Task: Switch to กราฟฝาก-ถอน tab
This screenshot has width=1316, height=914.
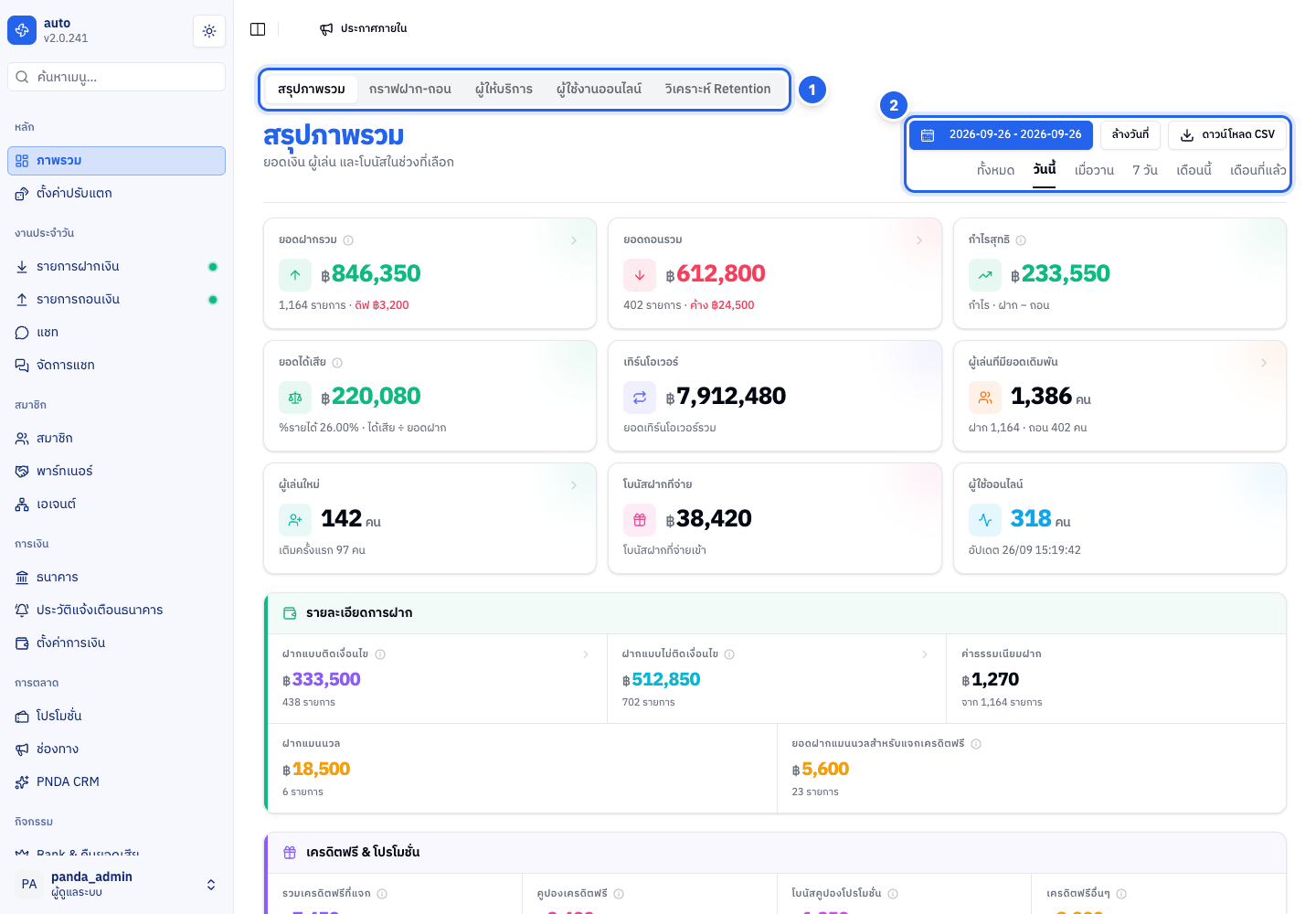Action: (x=410, y=90)
